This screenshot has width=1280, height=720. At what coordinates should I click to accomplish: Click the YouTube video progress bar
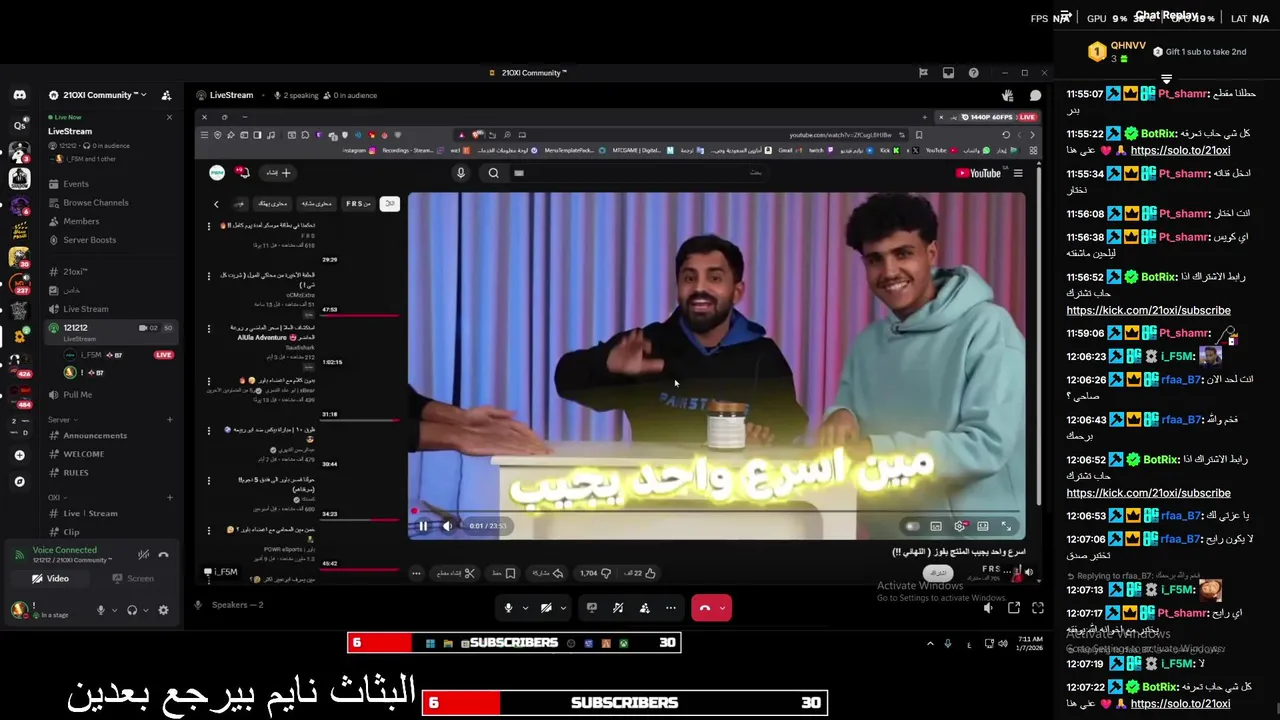[716, 512]
